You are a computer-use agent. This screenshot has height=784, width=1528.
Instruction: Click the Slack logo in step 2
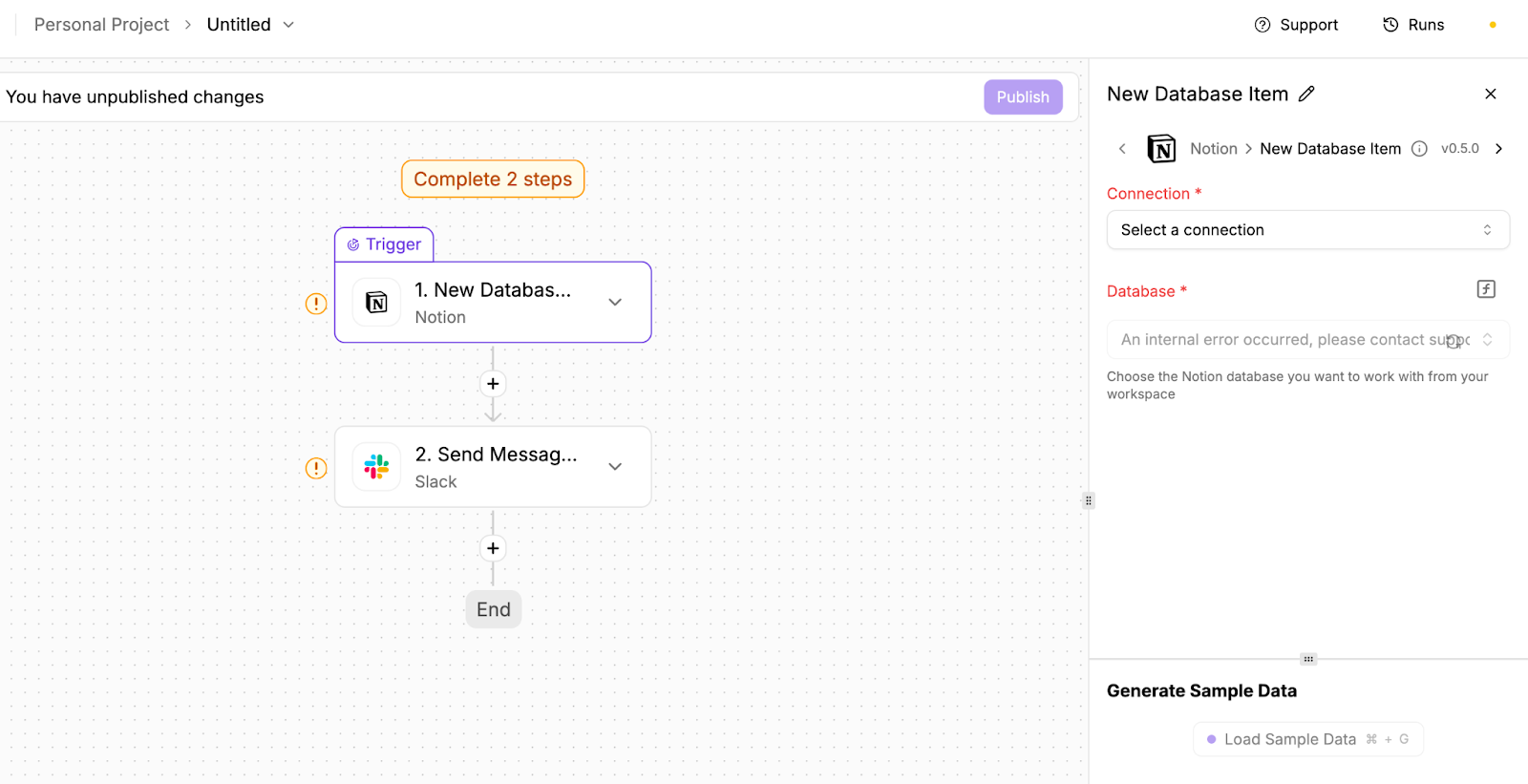pos(376,467)
